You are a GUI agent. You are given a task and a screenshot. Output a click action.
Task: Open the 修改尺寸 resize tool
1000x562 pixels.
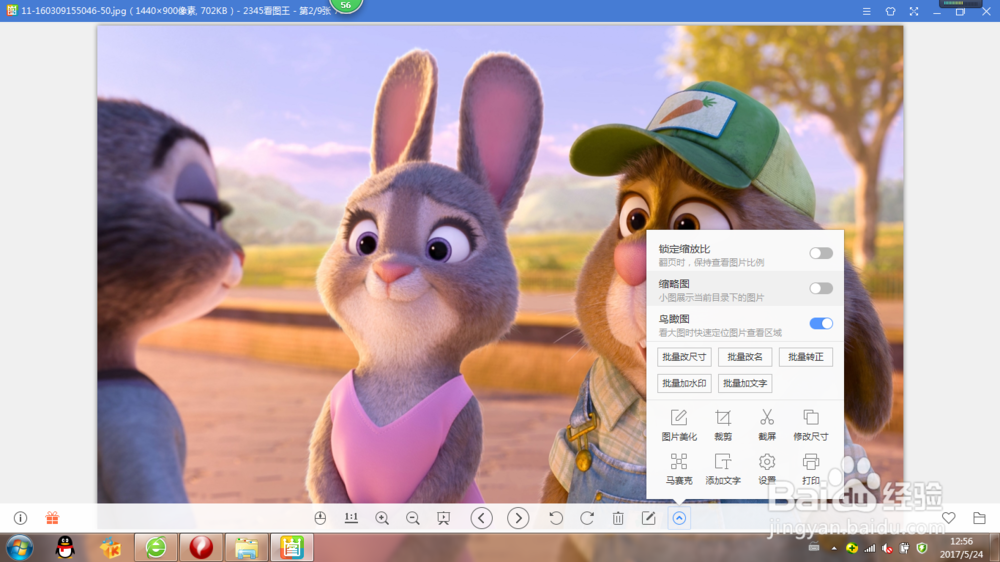[811, 425]
